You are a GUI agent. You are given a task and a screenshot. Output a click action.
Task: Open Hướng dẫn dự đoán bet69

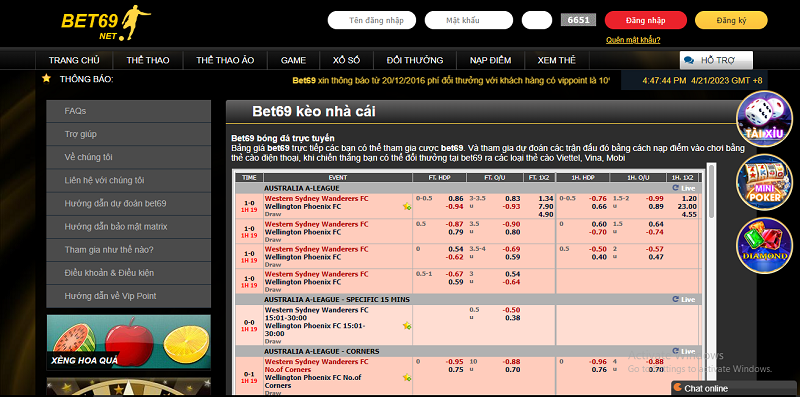(129, 203)
